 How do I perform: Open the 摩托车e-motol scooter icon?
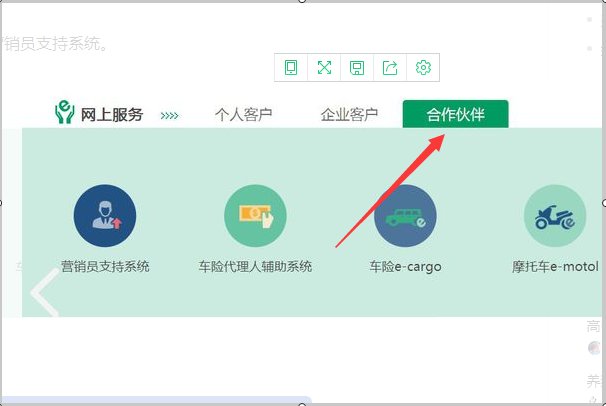(x=555, y=216)
